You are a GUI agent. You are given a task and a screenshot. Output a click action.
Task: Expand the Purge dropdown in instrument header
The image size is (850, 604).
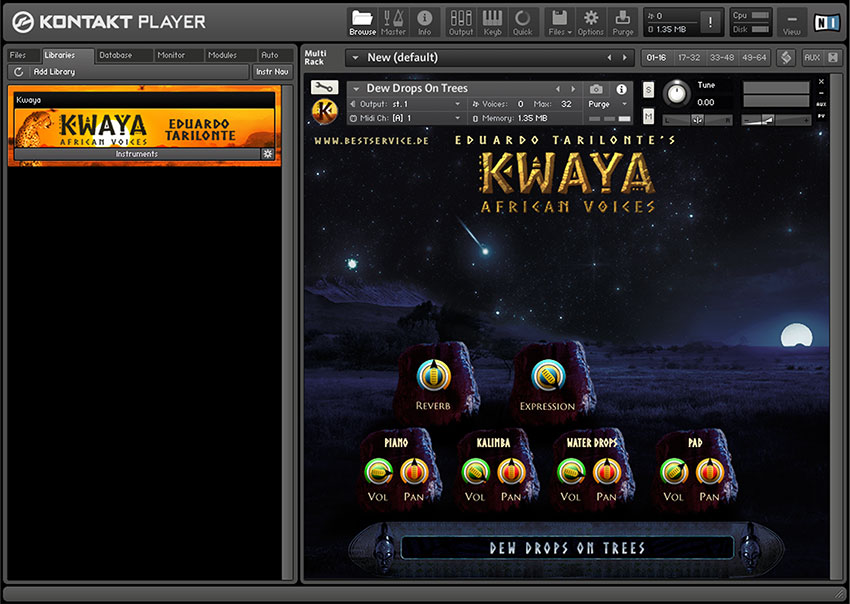click(x=608, y=104)
